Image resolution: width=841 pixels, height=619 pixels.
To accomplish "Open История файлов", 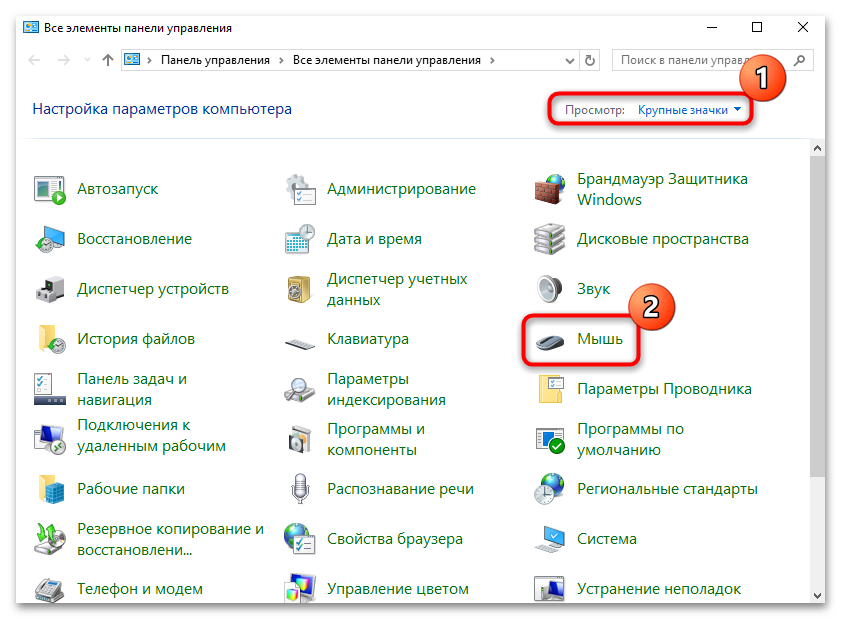I will (x=137, y=339).
